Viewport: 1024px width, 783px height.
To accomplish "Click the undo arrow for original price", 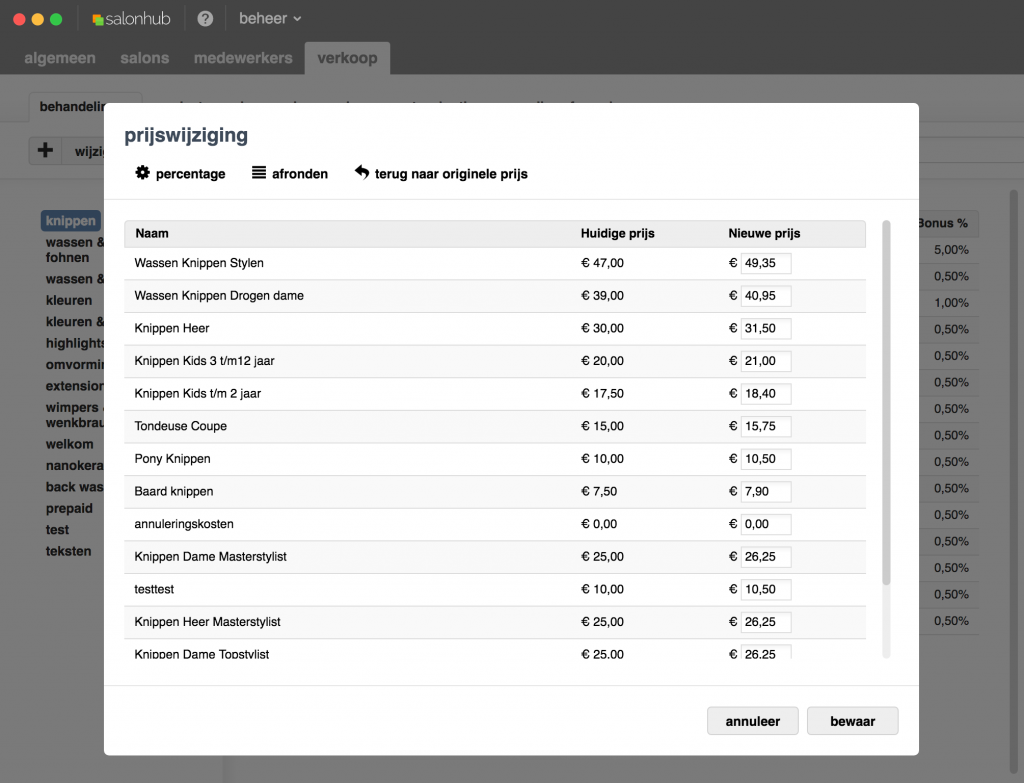I will (x=362, y=173).
